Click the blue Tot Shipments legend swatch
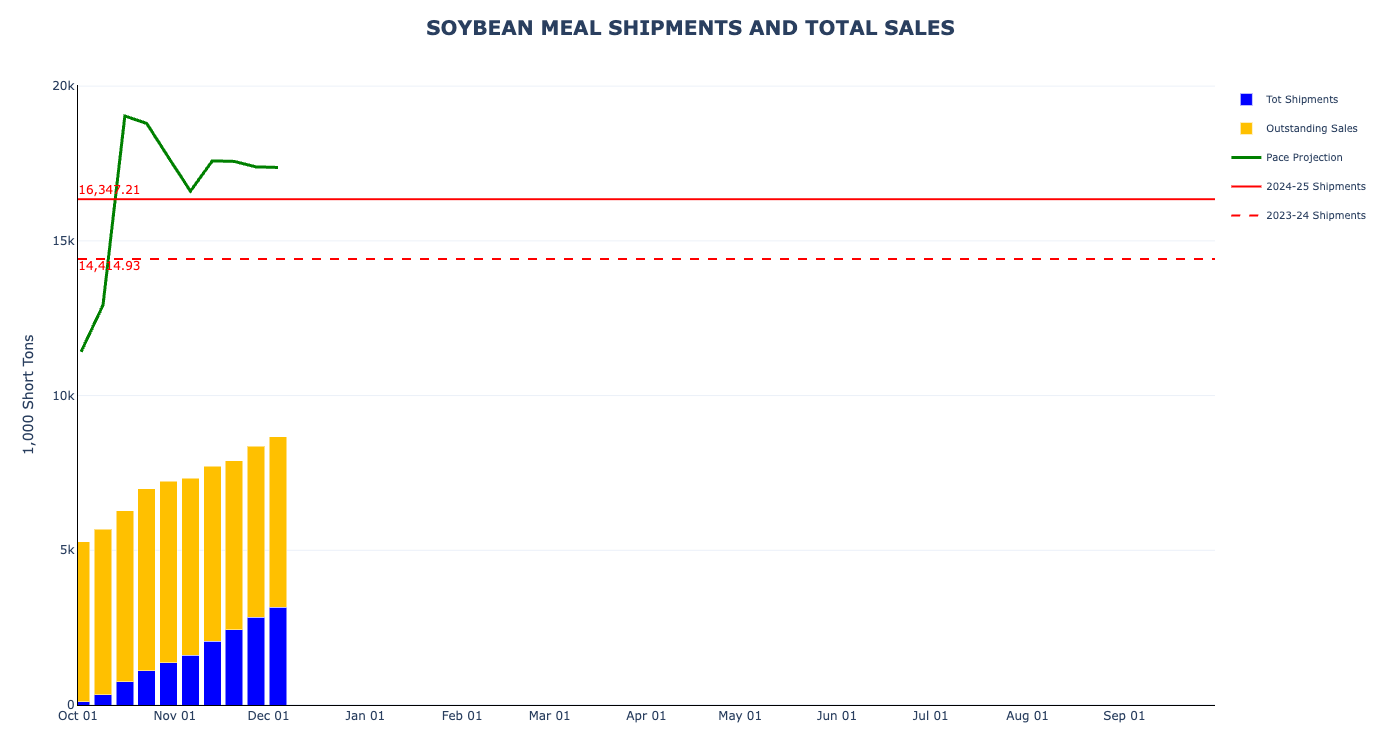The height and width of the screenshot is (755, 1393). (1246, 100)
